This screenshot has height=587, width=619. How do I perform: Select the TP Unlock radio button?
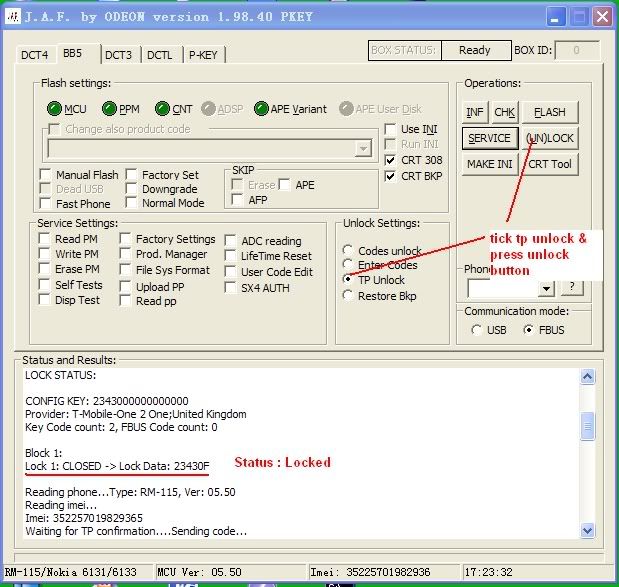click(x=348, y=279)
